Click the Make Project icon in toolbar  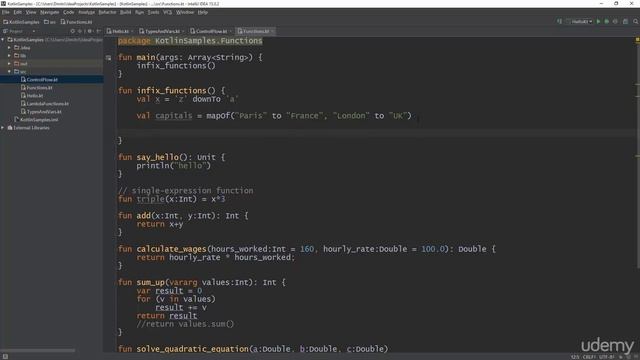pyautogui.click(x=559, y=21)
